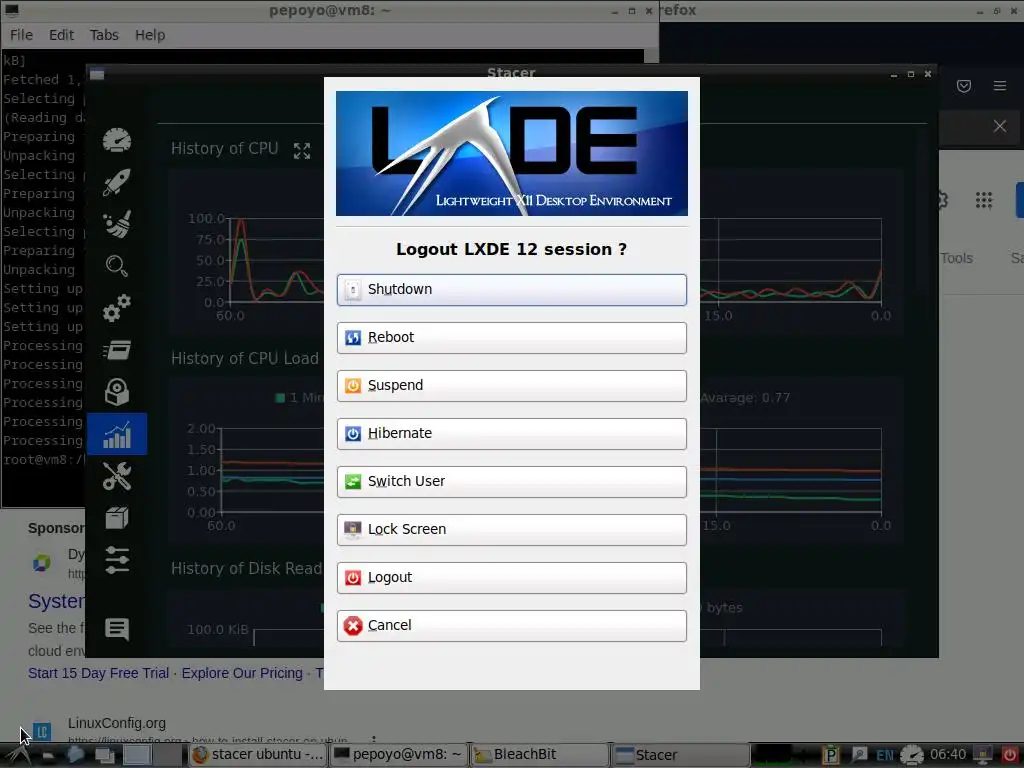Click EN keyboard layout indicator
The width and height of the screenshot is (1024, 768).
[884, 755]
